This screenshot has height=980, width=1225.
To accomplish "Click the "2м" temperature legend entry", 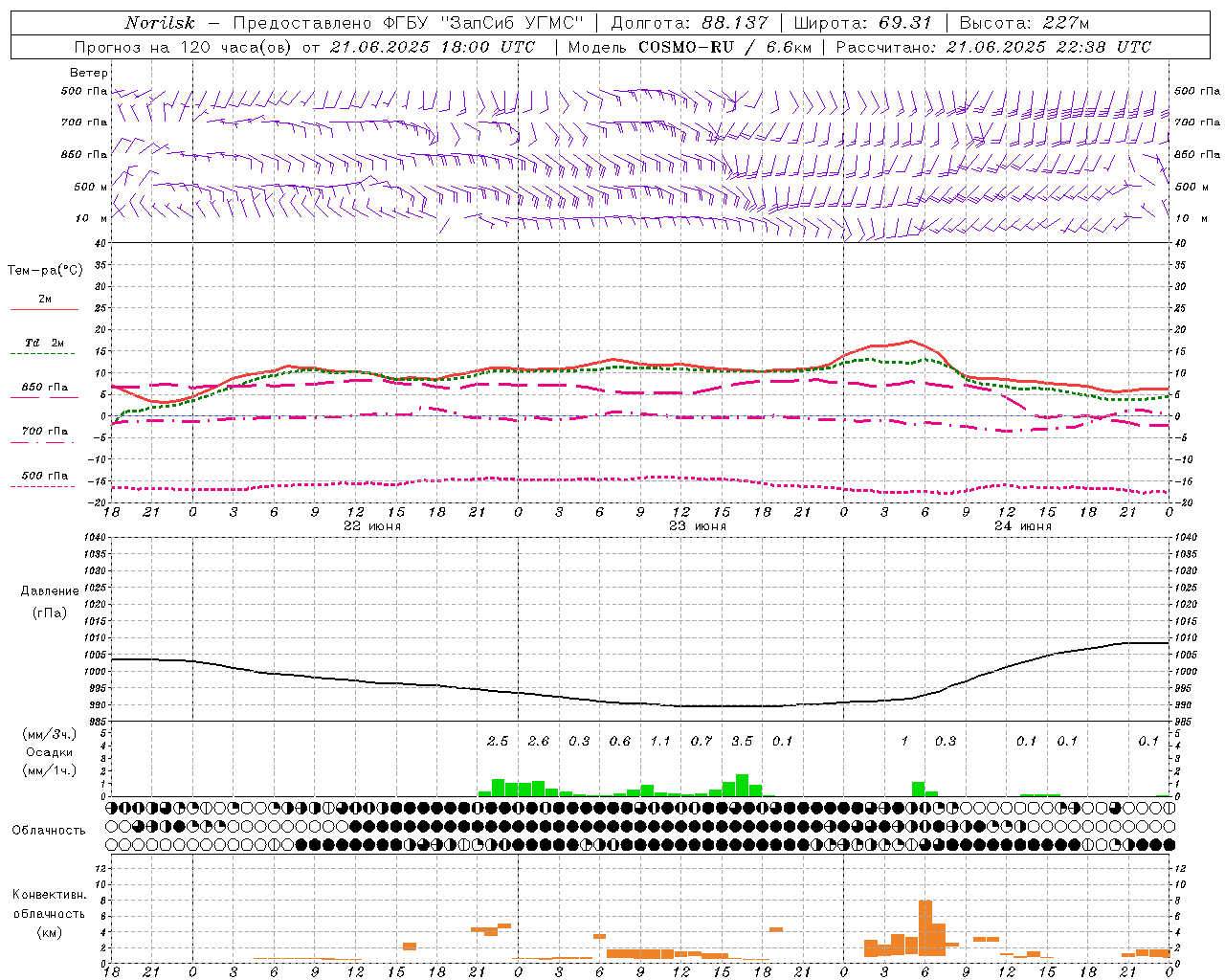I will pyautogui.click(x=45, y=299).
